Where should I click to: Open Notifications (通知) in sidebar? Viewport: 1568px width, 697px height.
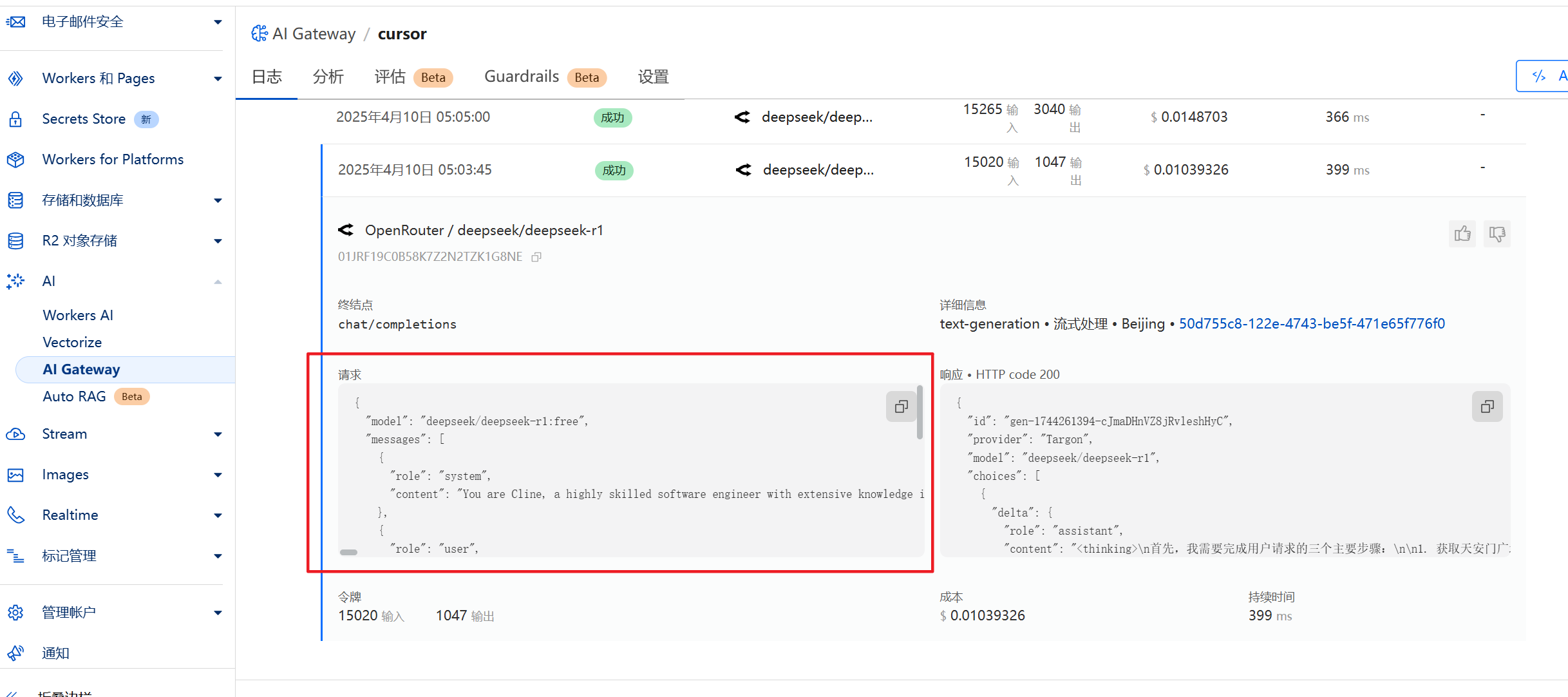[55, 653]
